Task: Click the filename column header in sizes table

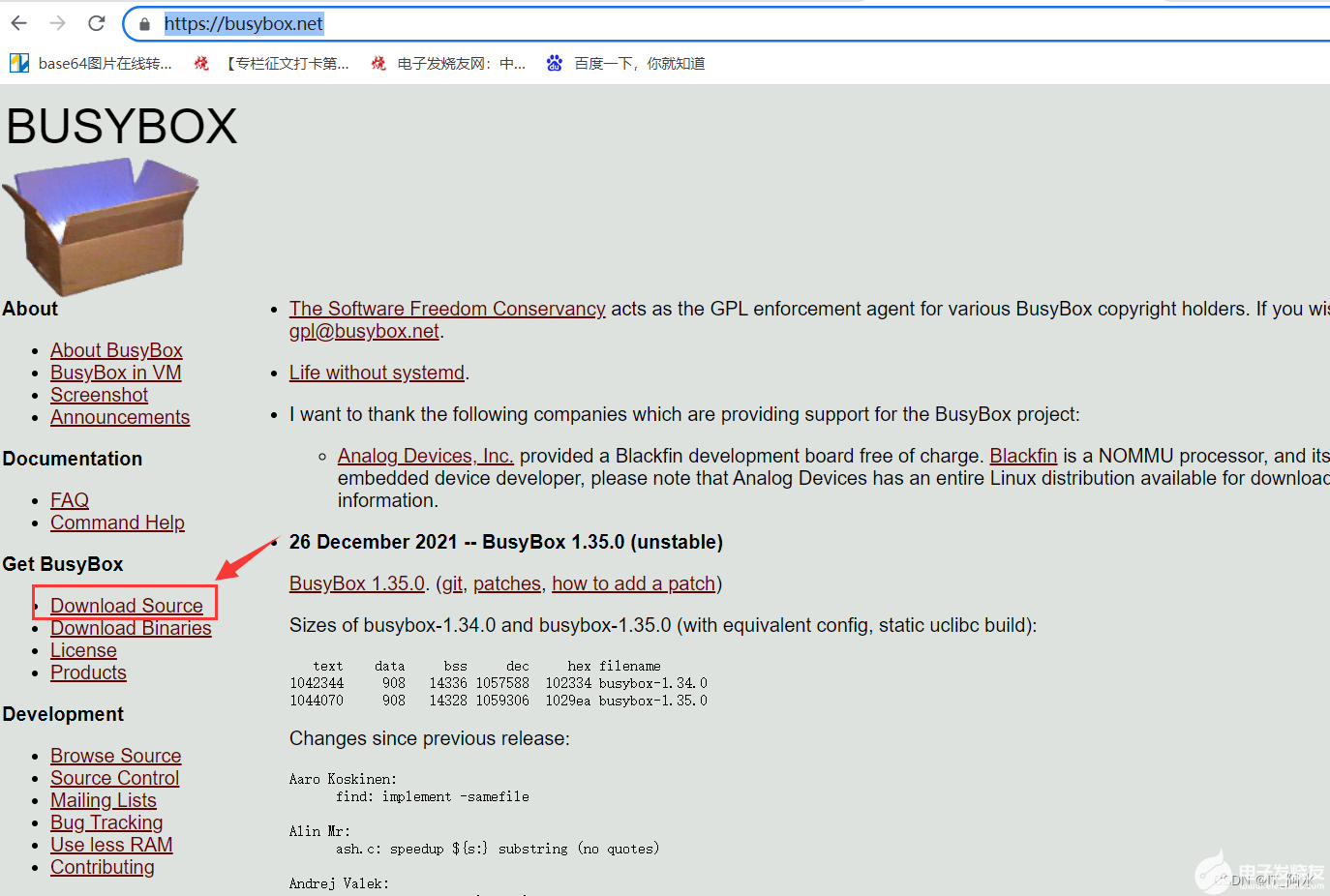Action: [630, 666]
